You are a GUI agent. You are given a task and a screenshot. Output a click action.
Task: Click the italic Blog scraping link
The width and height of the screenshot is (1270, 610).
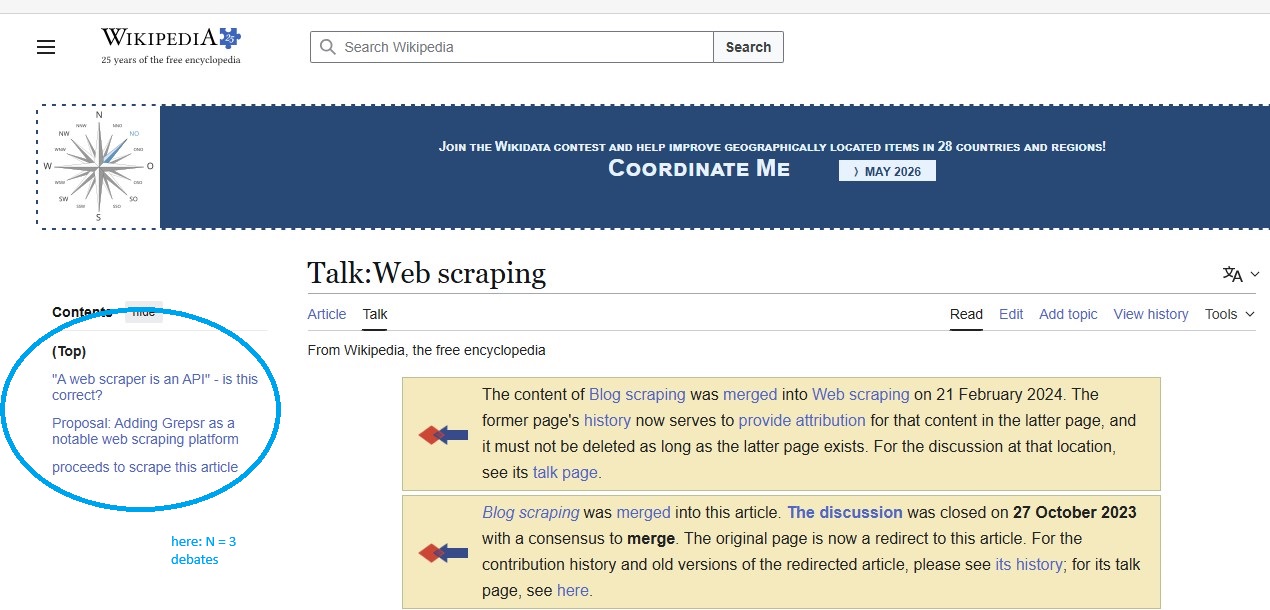pos(531,512)
